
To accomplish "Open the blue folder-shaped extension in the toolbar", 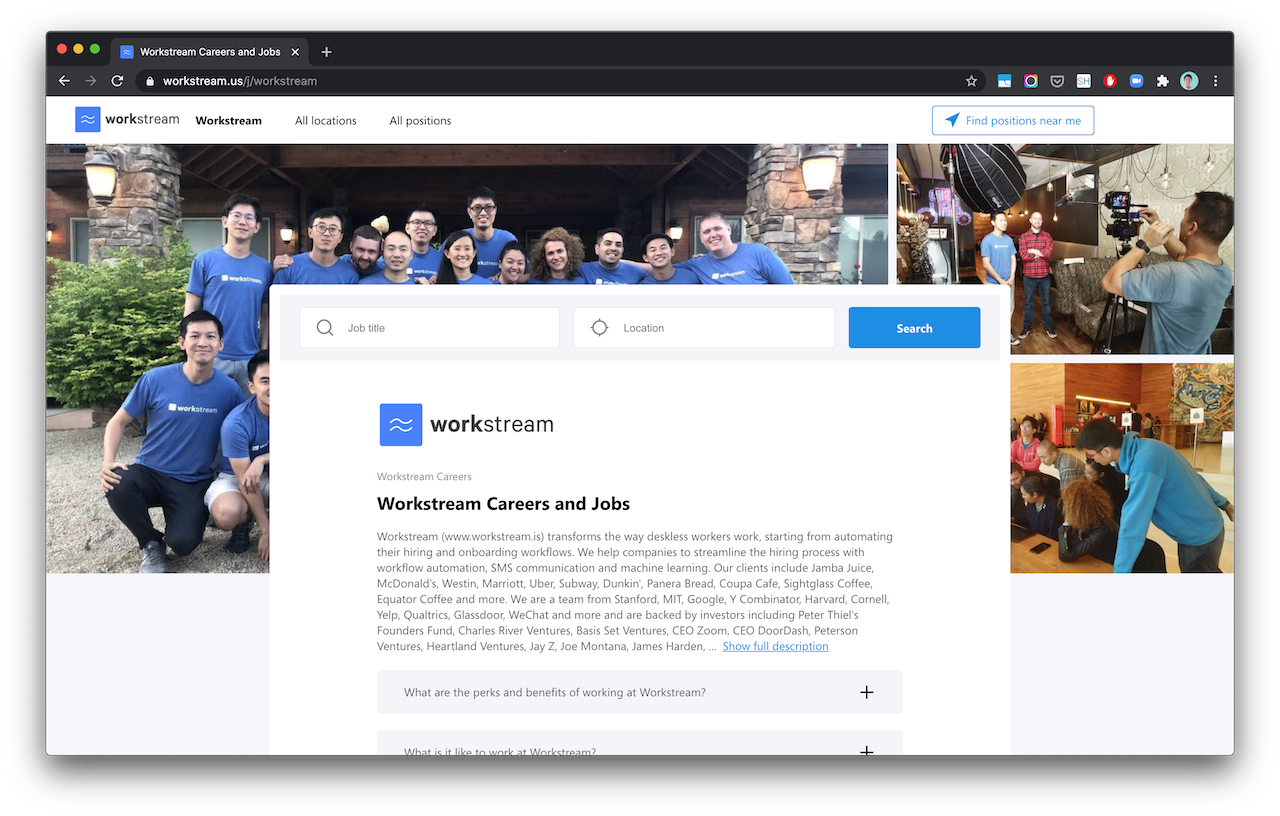I will pyautogui.click(x=1004, y=81).
